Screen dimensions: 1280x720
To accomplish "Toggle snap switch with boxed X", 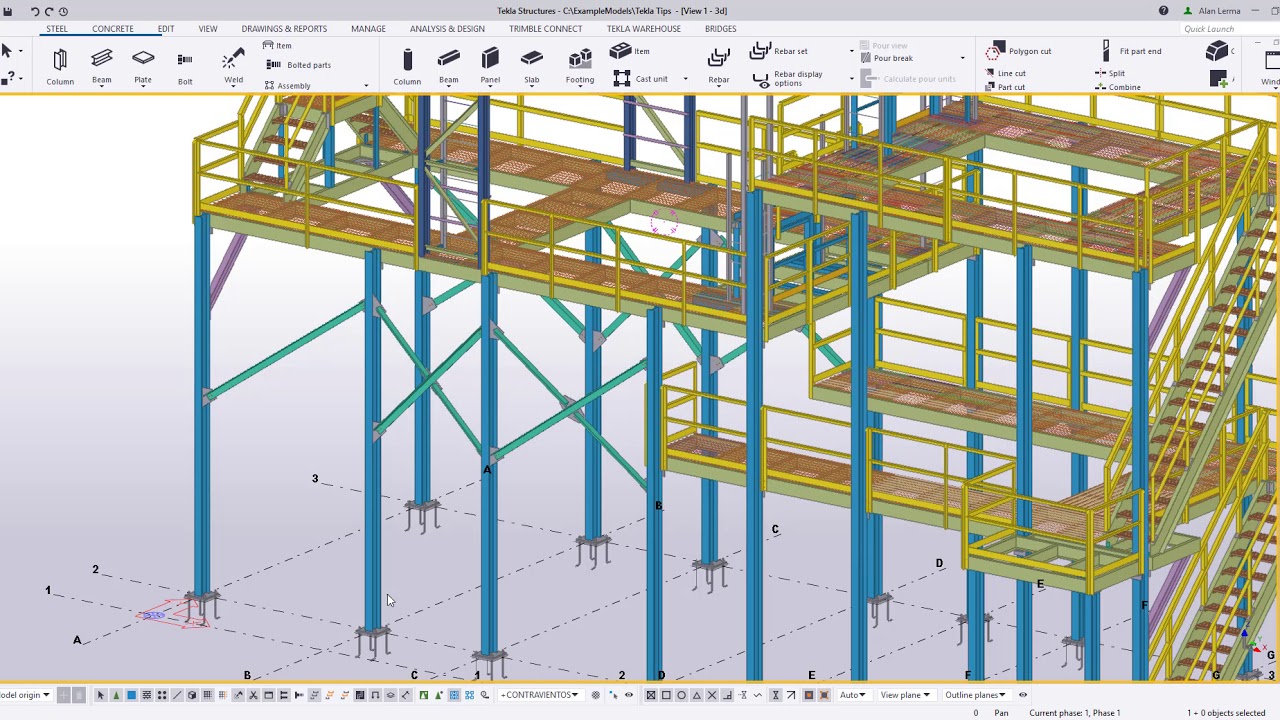I will (x=651, y=695).
